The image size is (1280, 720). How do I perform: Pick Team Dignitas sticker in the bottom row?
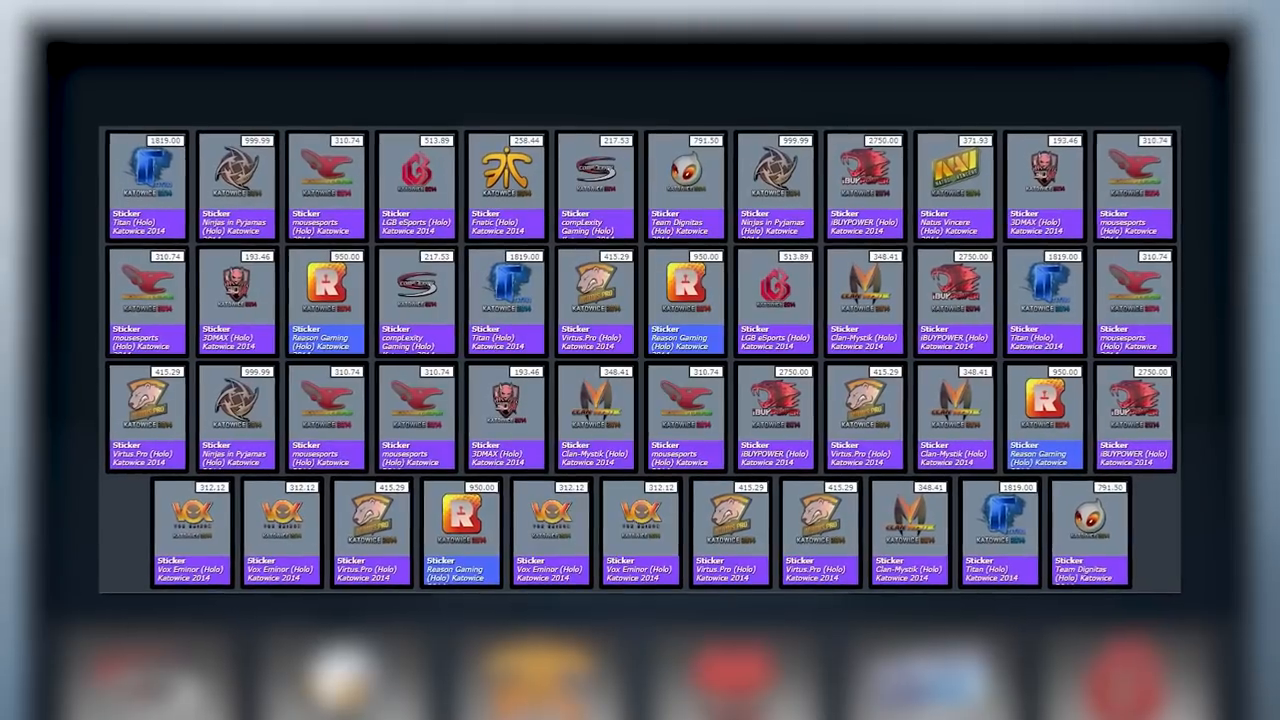(1090, 532)
